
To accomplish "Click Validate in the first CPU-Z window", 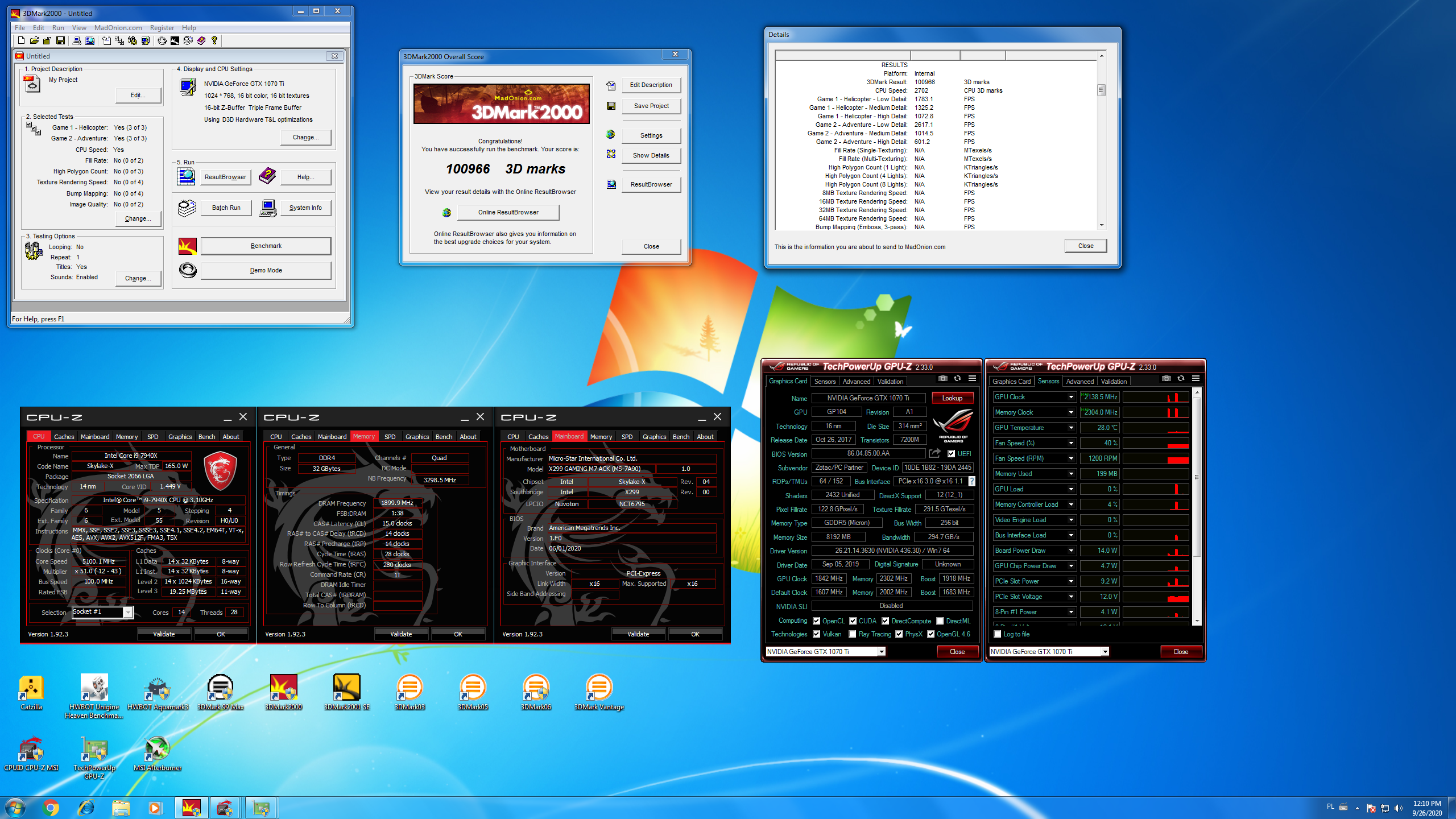I will tap(164, 634).
